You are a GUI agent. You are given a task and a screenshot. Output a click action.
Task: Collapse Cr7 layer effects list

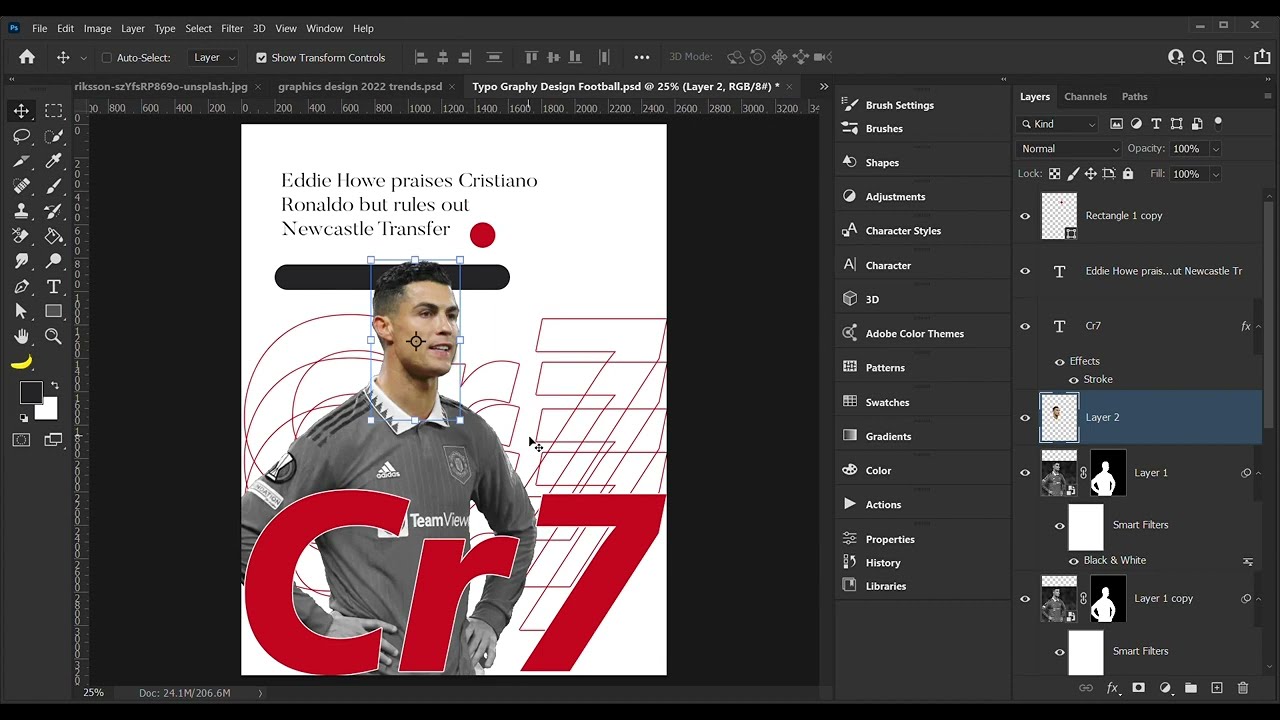[x=1258, y=326]
